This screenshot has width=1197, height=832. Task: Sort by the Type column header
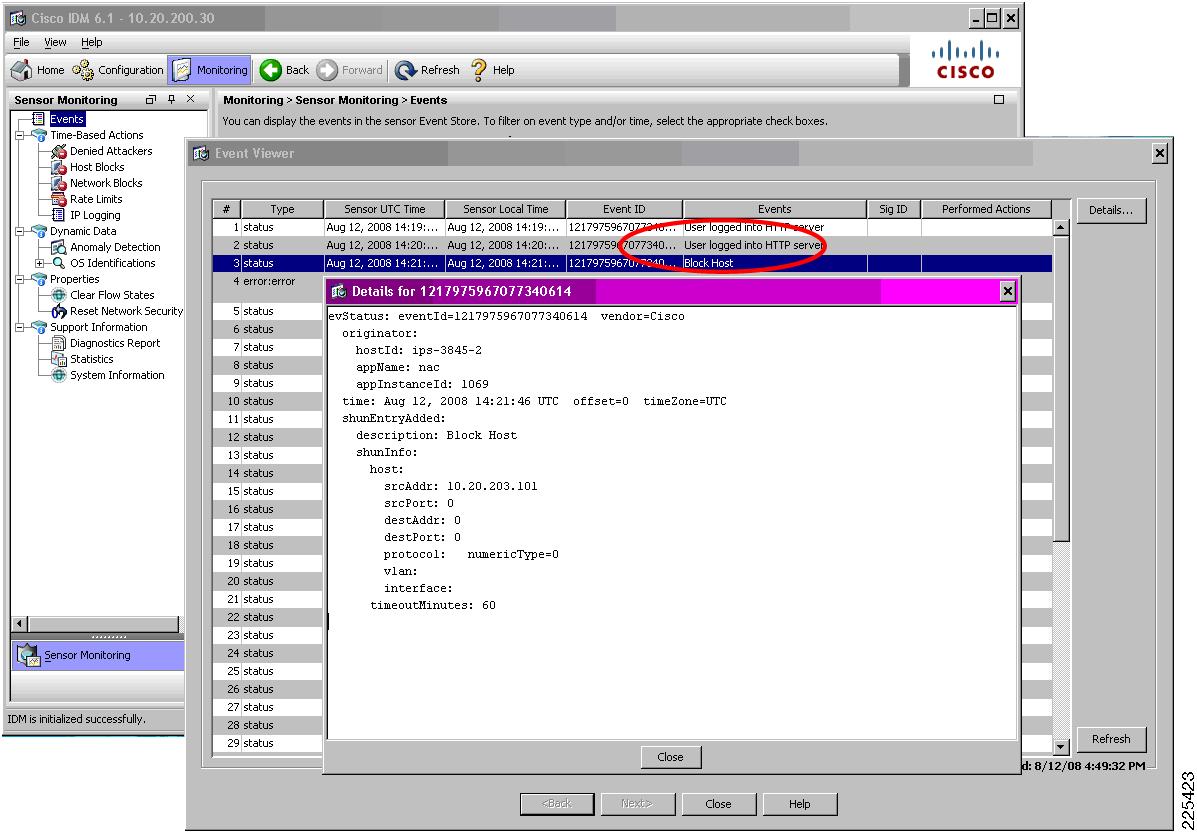point(282,209)
